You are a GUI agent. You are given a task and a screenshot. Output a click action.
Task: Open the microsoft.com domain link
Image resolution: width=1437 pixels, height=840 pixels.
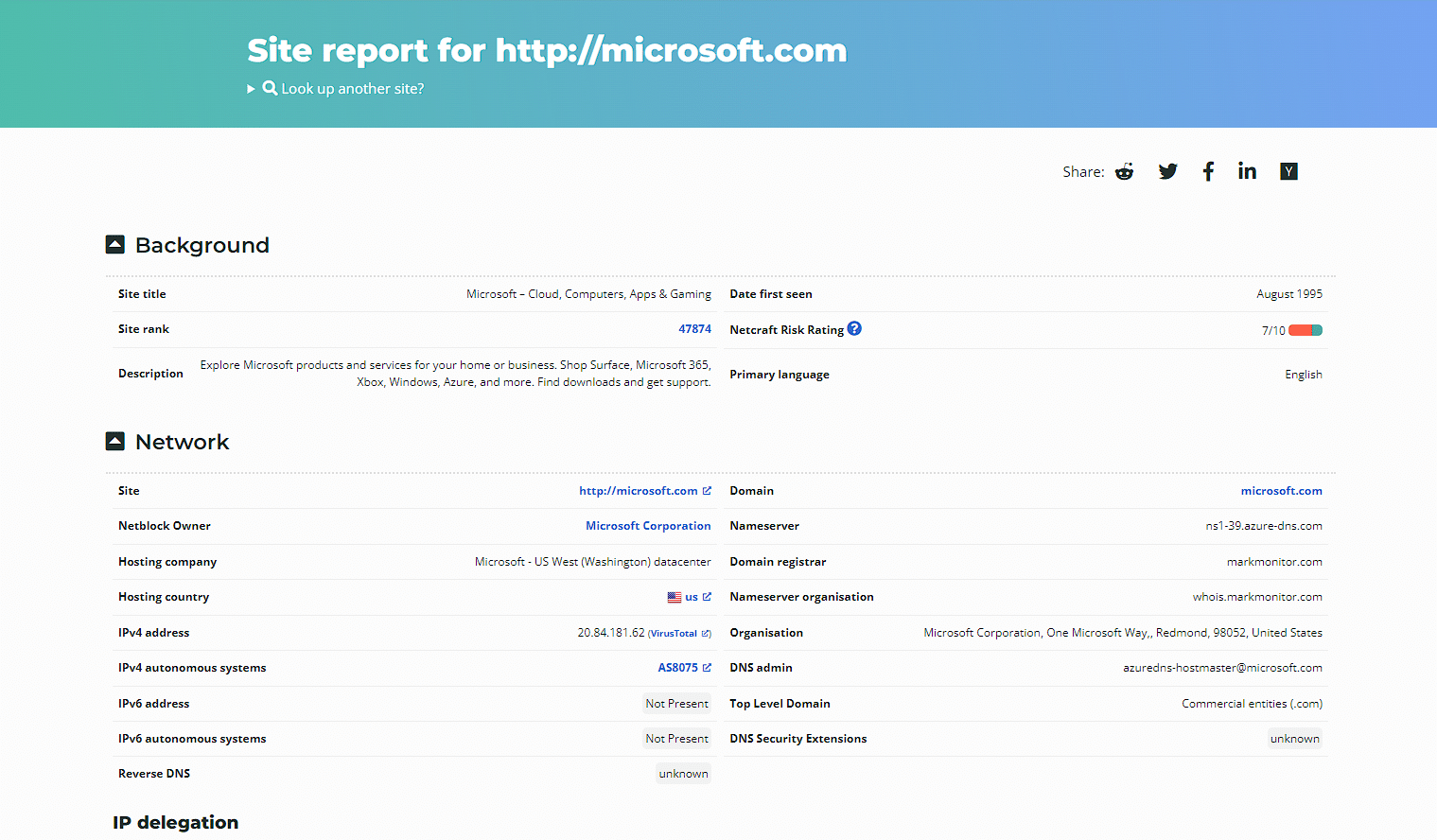[1282, 490]
